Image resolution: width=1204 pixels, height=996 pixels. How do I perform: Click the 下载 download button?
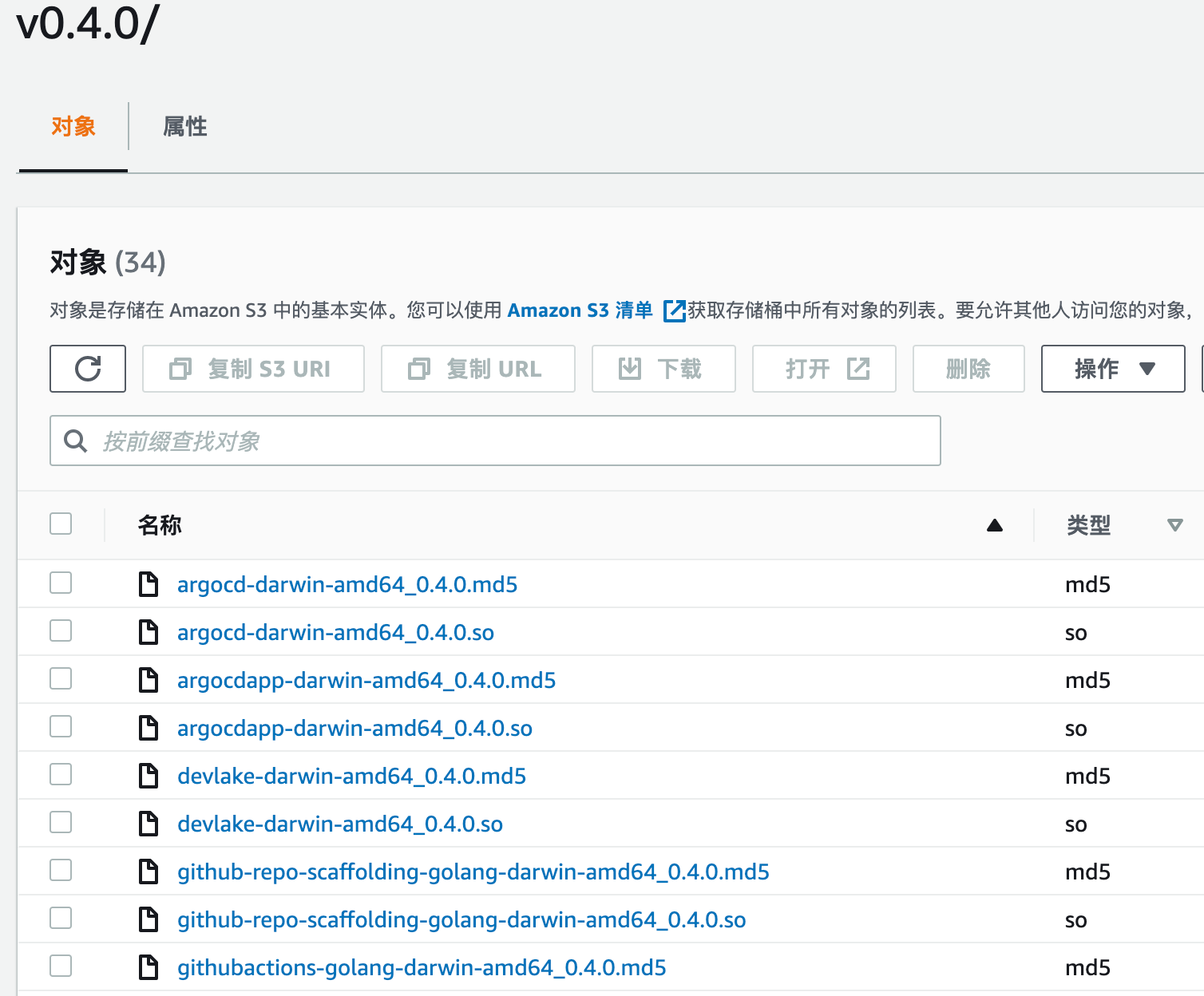pyautogui.click(x=663, y=369)
